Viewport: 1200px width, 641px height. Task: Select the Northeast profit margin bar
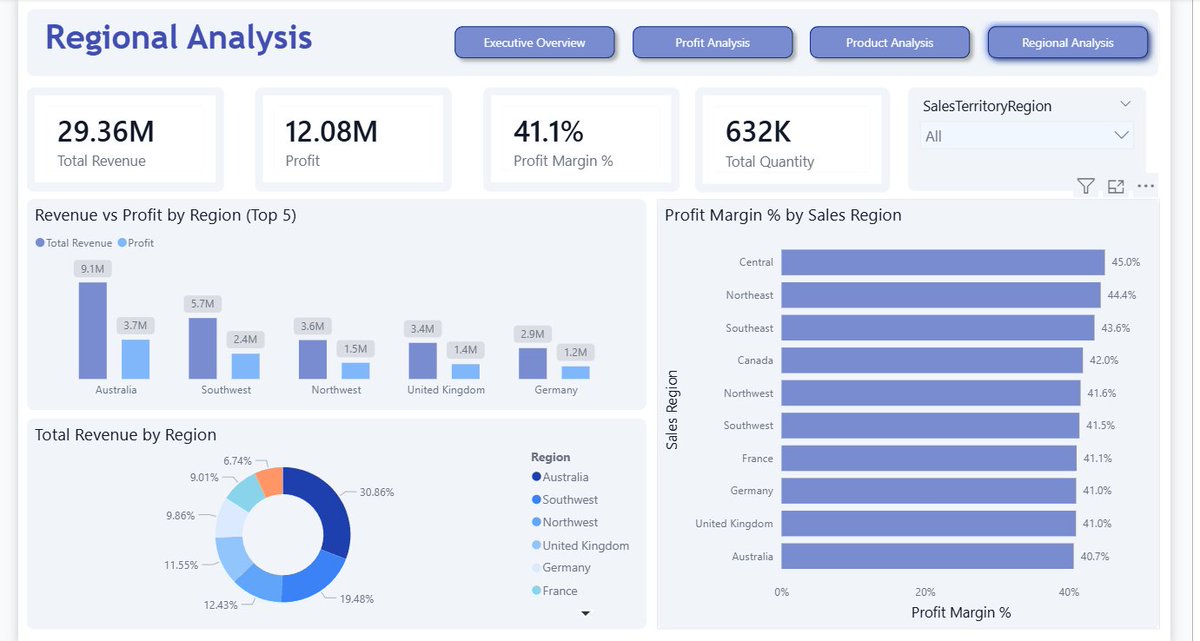pyautogui.click(x=940, y=295)
